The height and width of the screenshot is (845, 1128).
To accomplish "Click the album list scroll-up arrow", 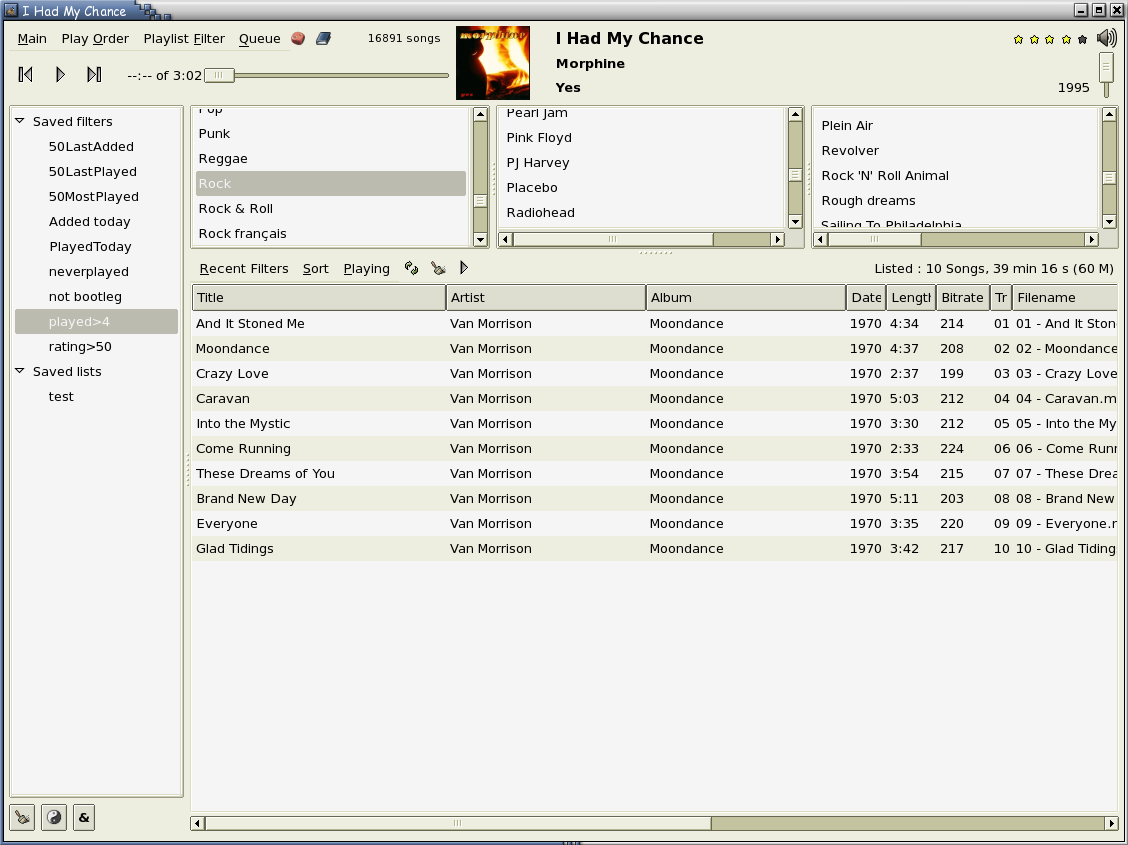I will click(1109, 114).
